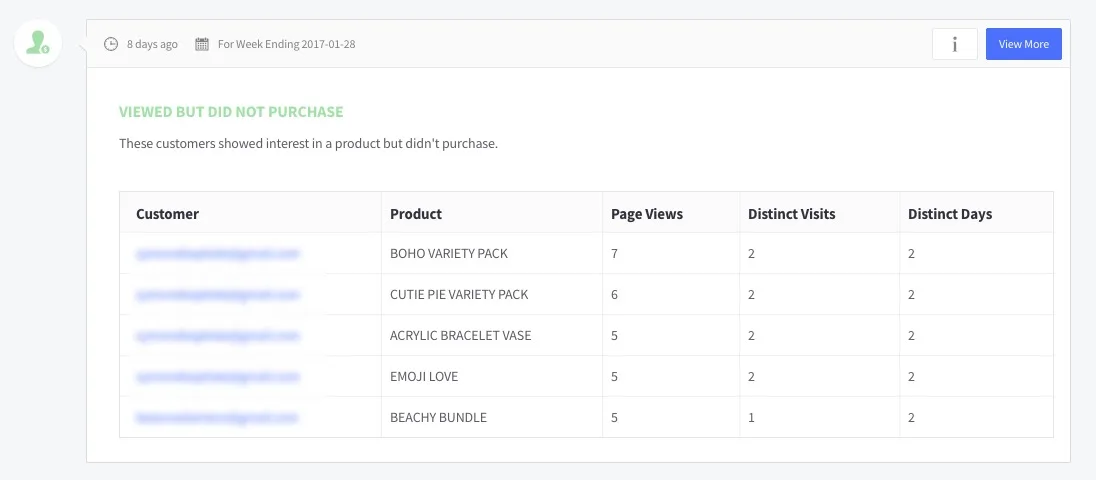Click the View More button
The image size is (1096, 480).
[x=1024, y=44]
